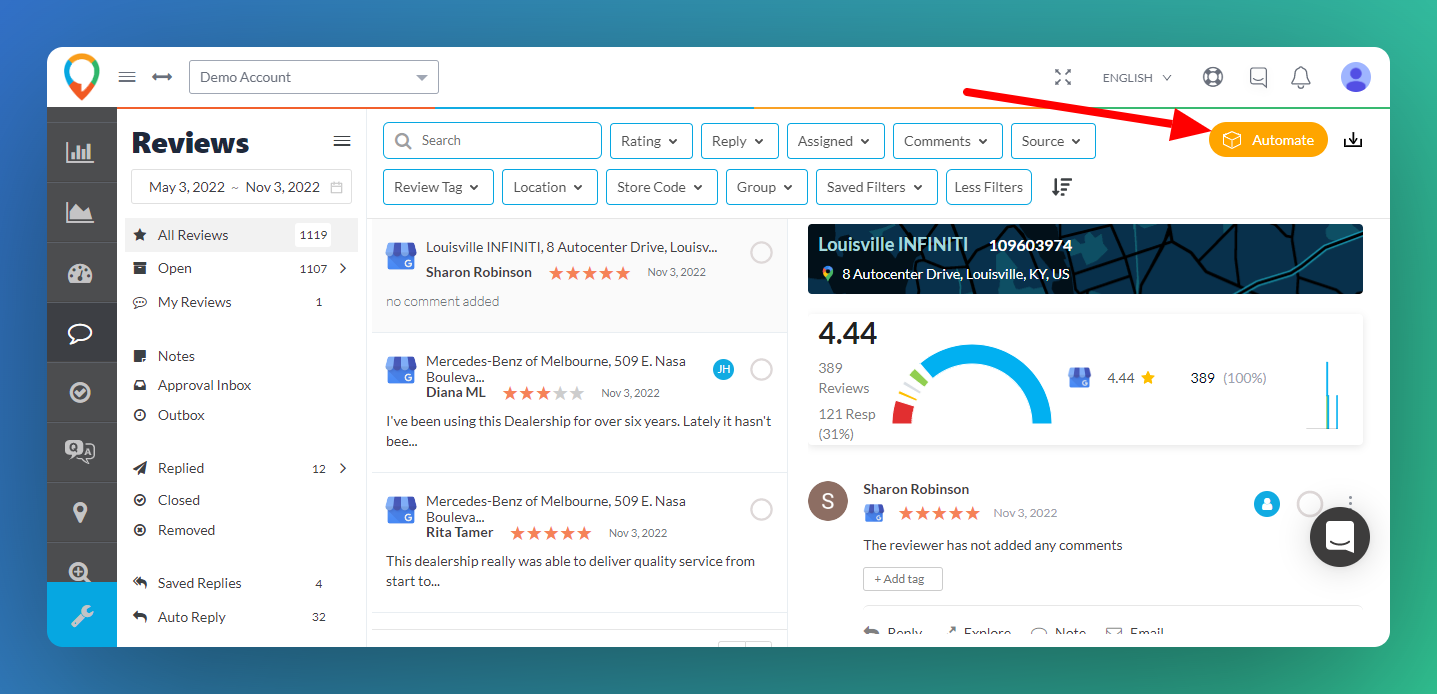Open the ENGLISH language dropdown
Image resolution: width=1437 pixels, height=694 pixels.
point(1137,77)
